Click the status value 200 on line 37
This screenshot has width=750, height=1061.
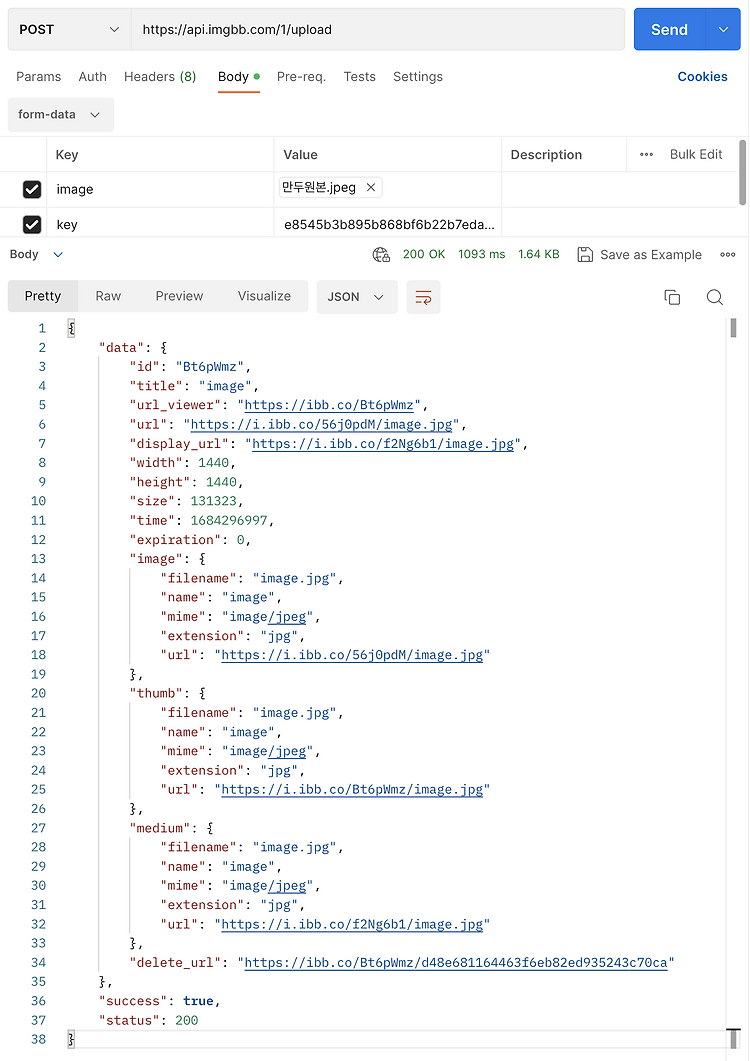pyautogui.click(x=186, y=1020)
